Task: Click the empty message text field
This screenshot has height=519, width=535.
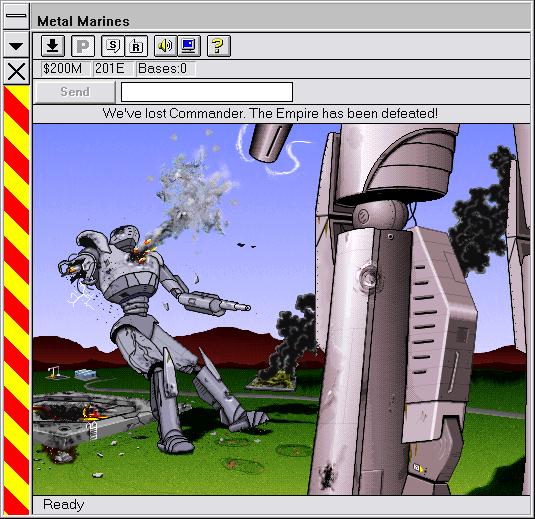Action: click(x=207, y=92)
